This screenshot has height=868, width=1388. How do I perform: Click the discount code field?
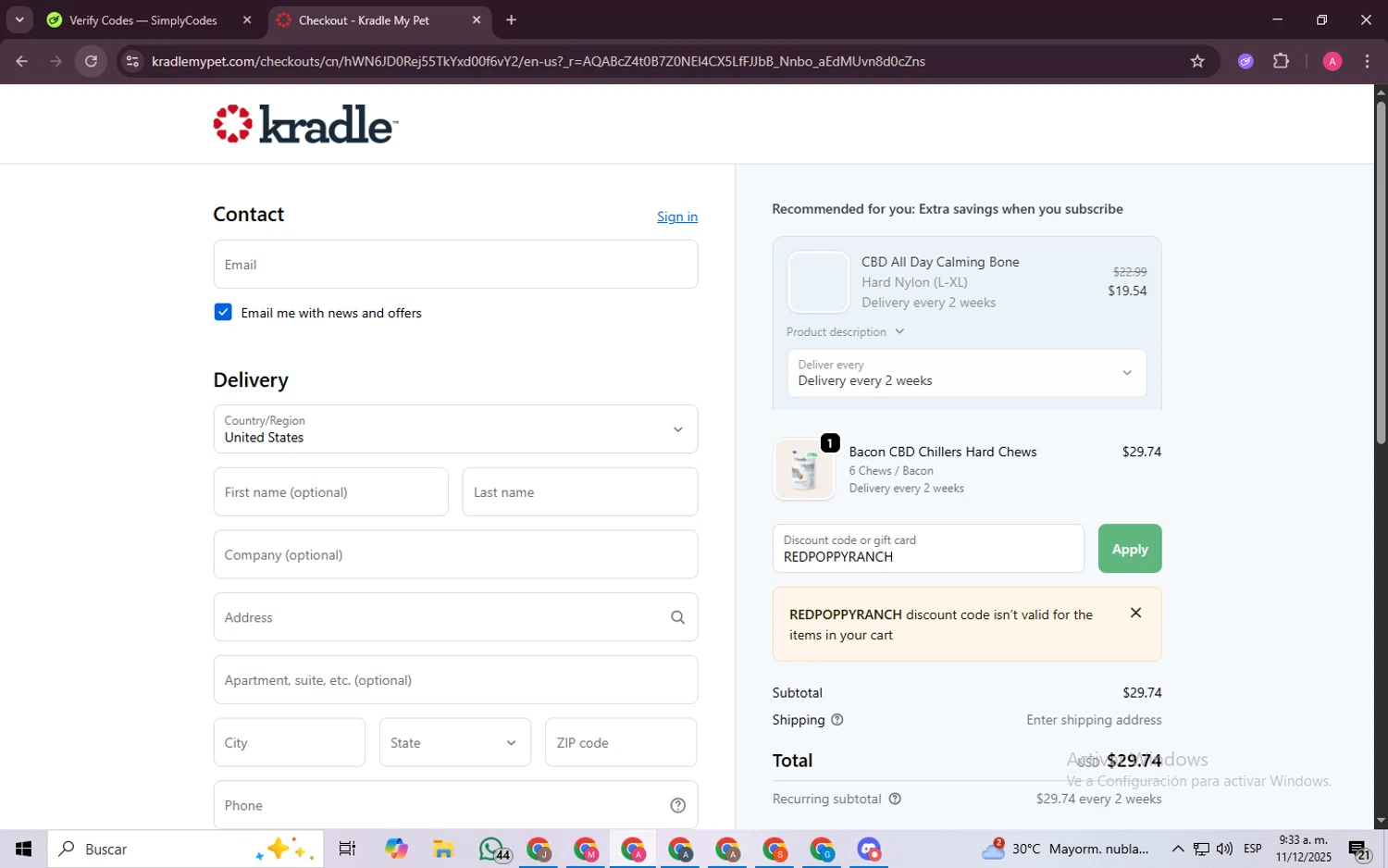(928, 549)
